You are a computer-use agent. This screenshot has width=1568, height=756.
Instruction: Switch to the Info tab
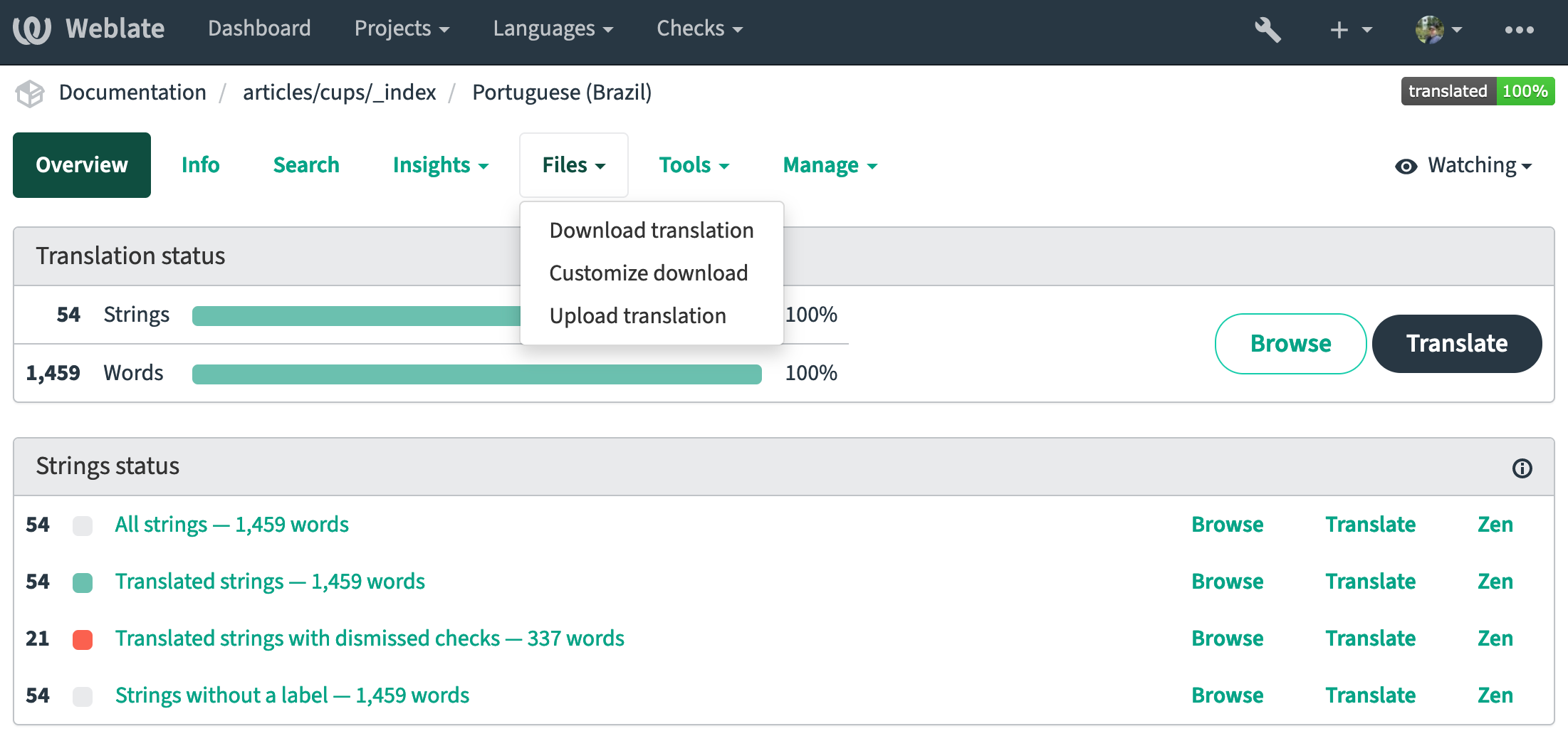point(200,166)
